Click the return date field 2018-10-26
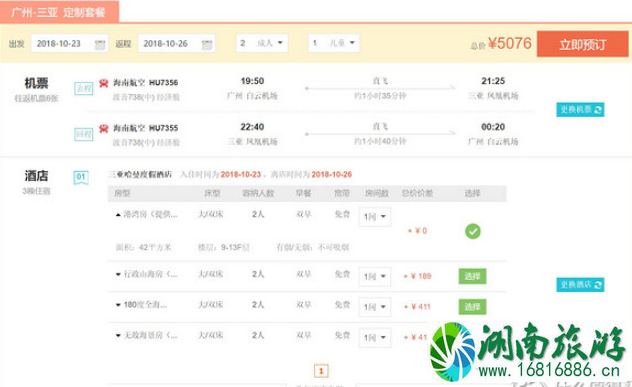 [177, 44]
